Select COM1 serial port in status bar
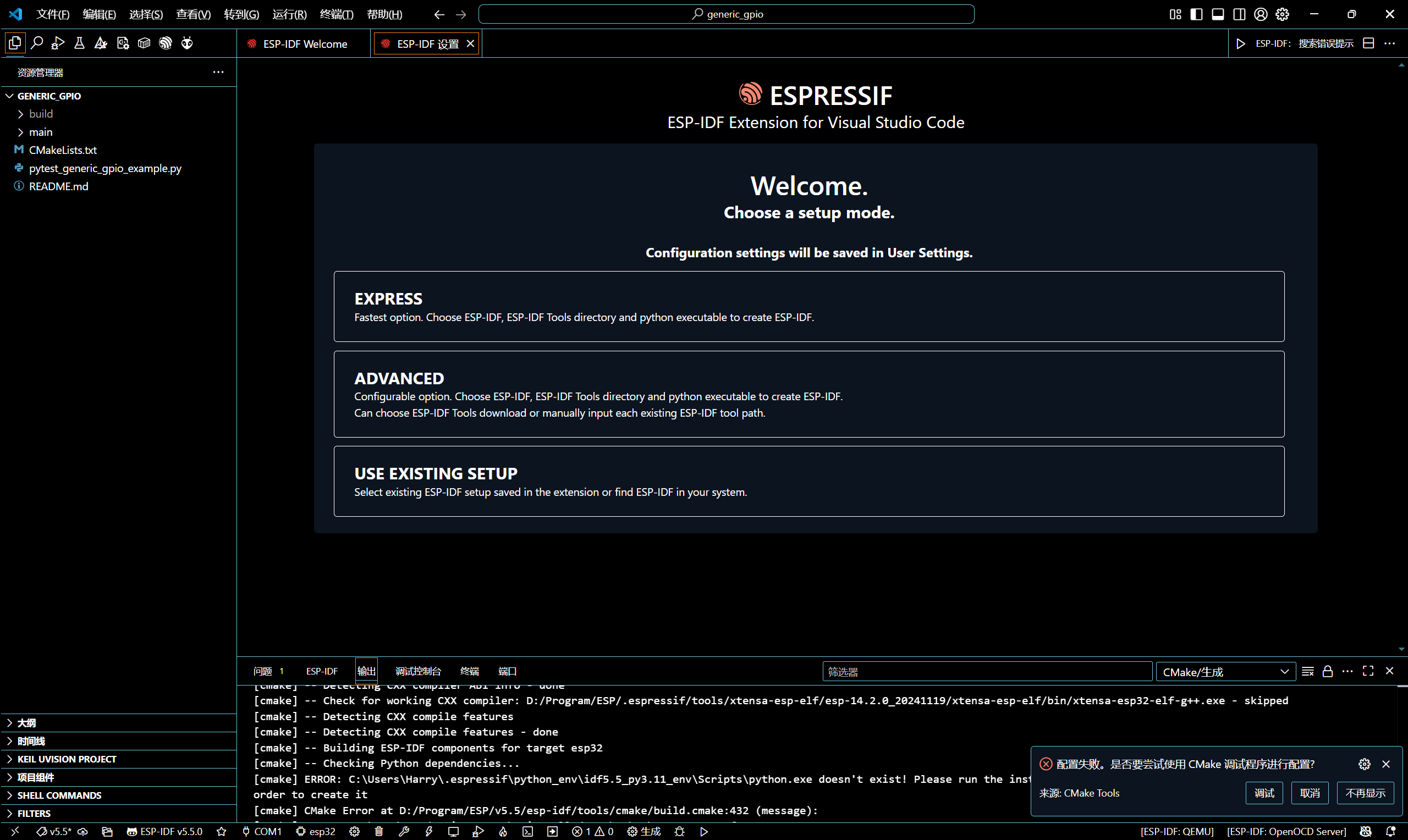This screenshot has height=840, width=1408. click(x=262, y=832)
